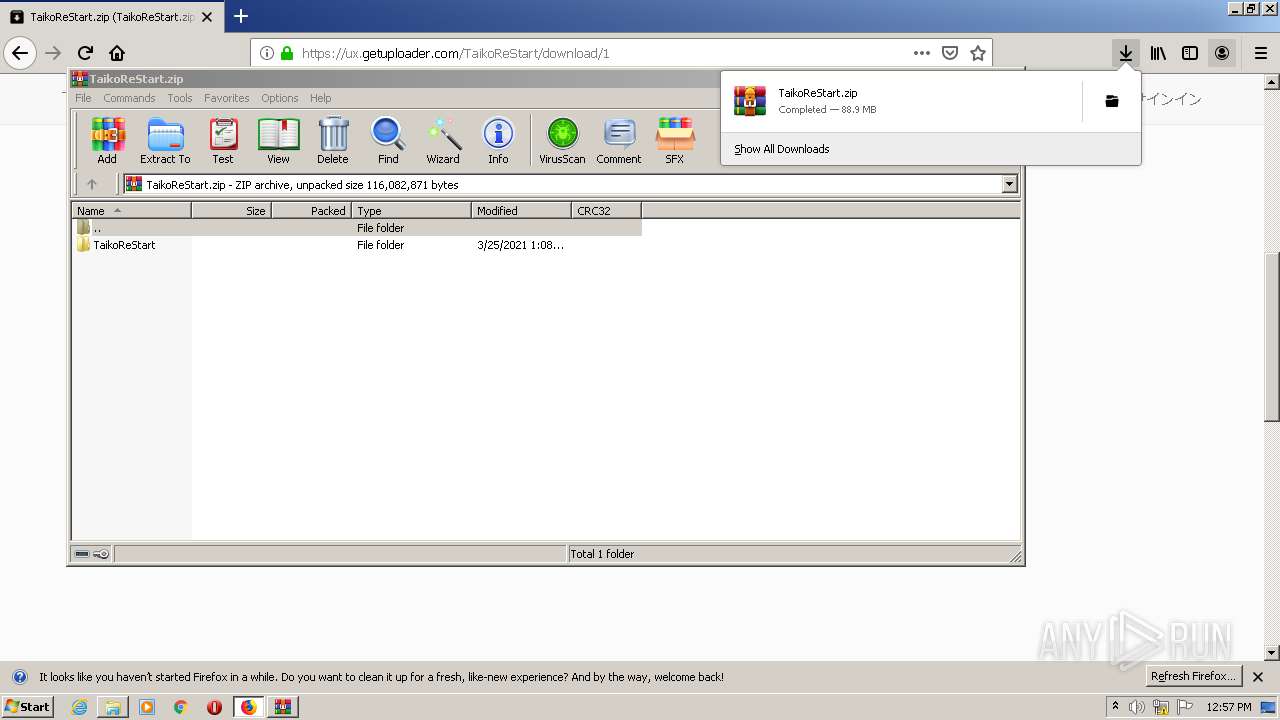
Task: Click the browser page vertical scrollbar
Action: (1272, 335)
